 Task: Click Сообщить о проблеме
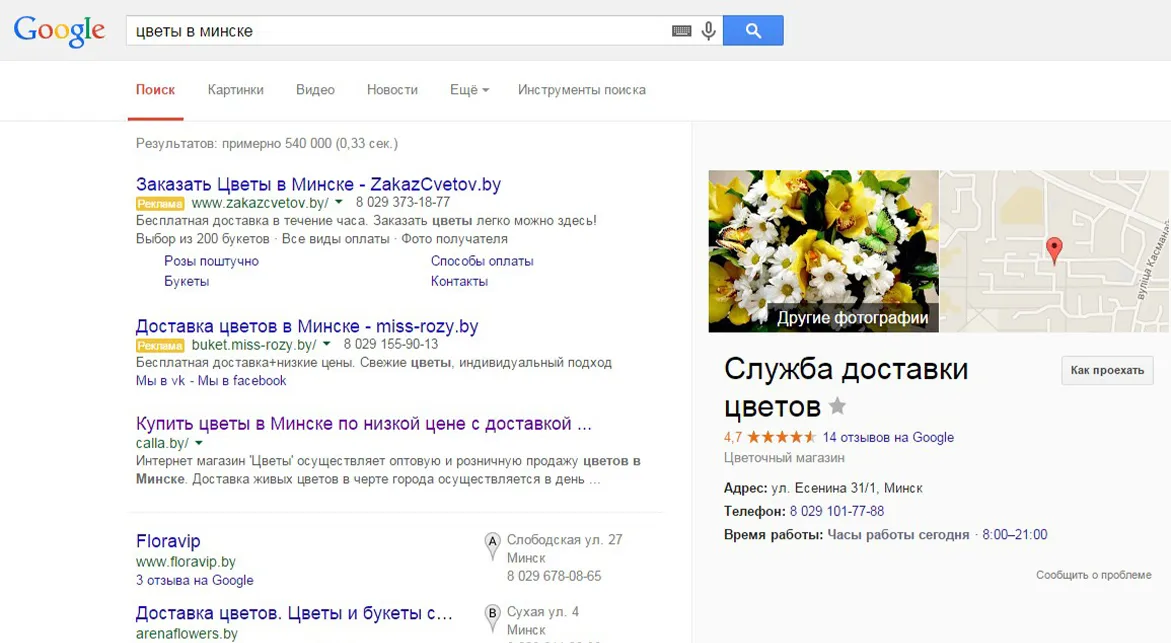(1093, 575)
